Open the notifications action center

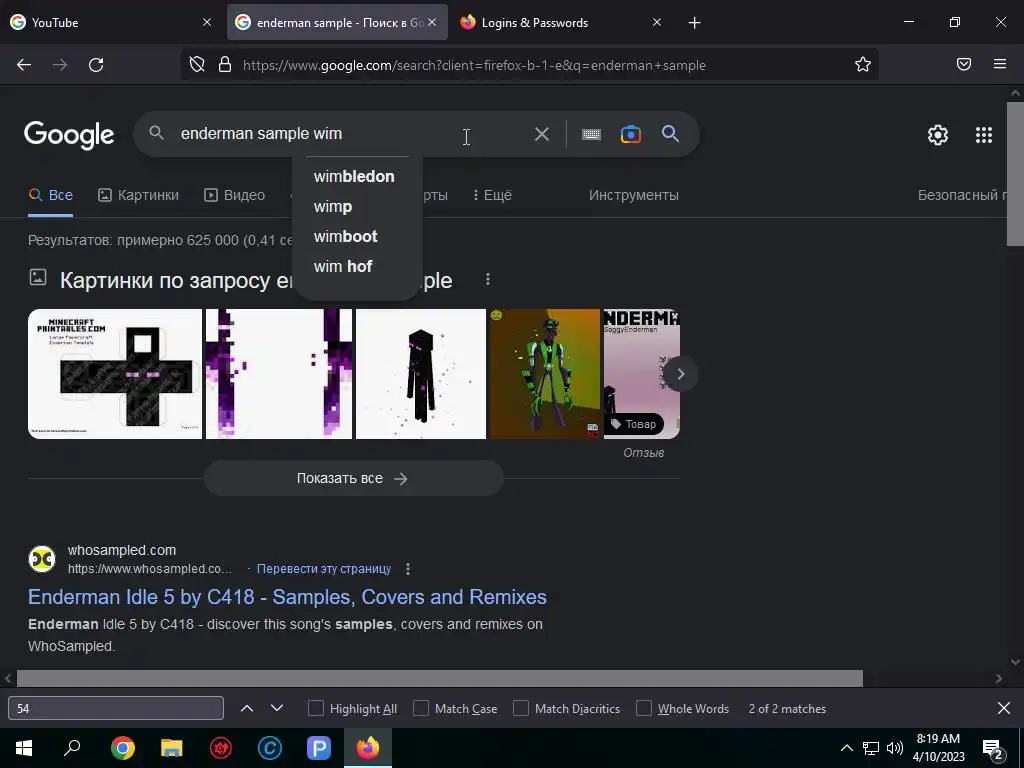[993, 748]
